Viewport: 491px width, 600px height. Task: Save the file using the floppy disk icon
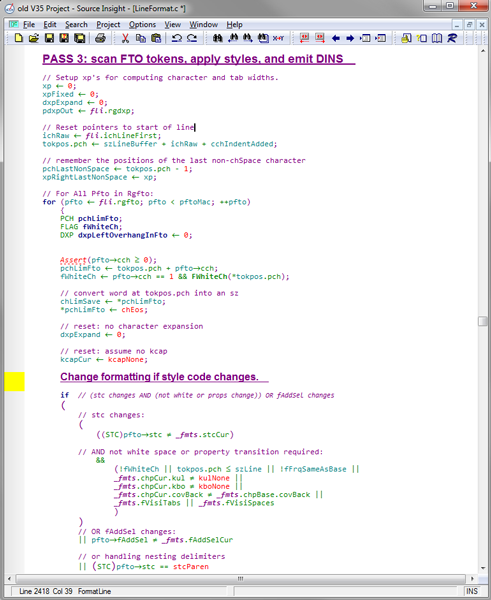tap(49, 38)
